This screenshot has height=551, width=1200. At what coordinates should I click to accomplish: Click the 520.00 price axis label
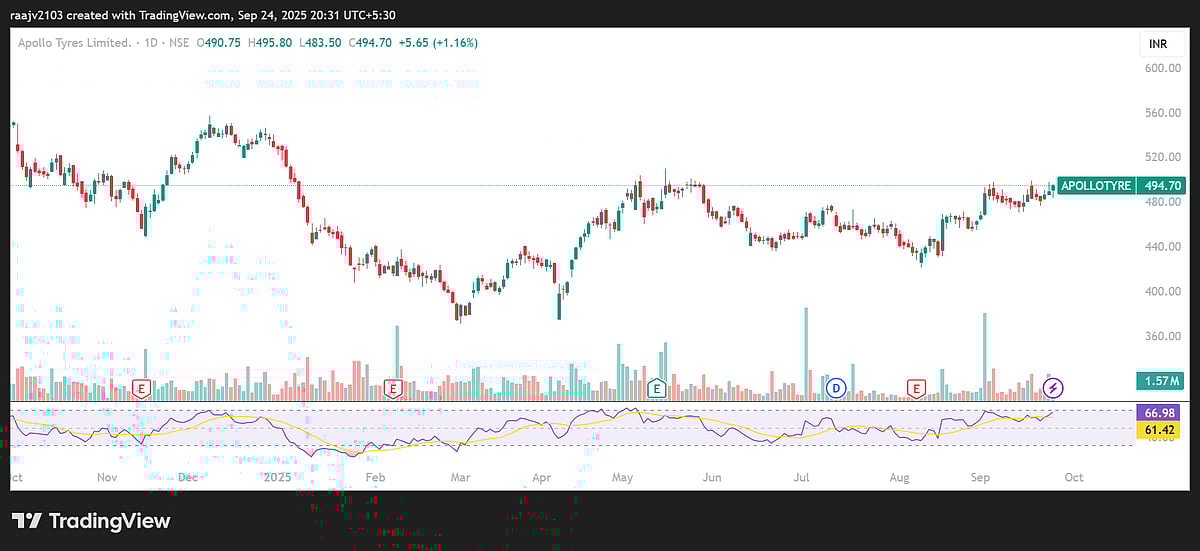(1164, 157)
